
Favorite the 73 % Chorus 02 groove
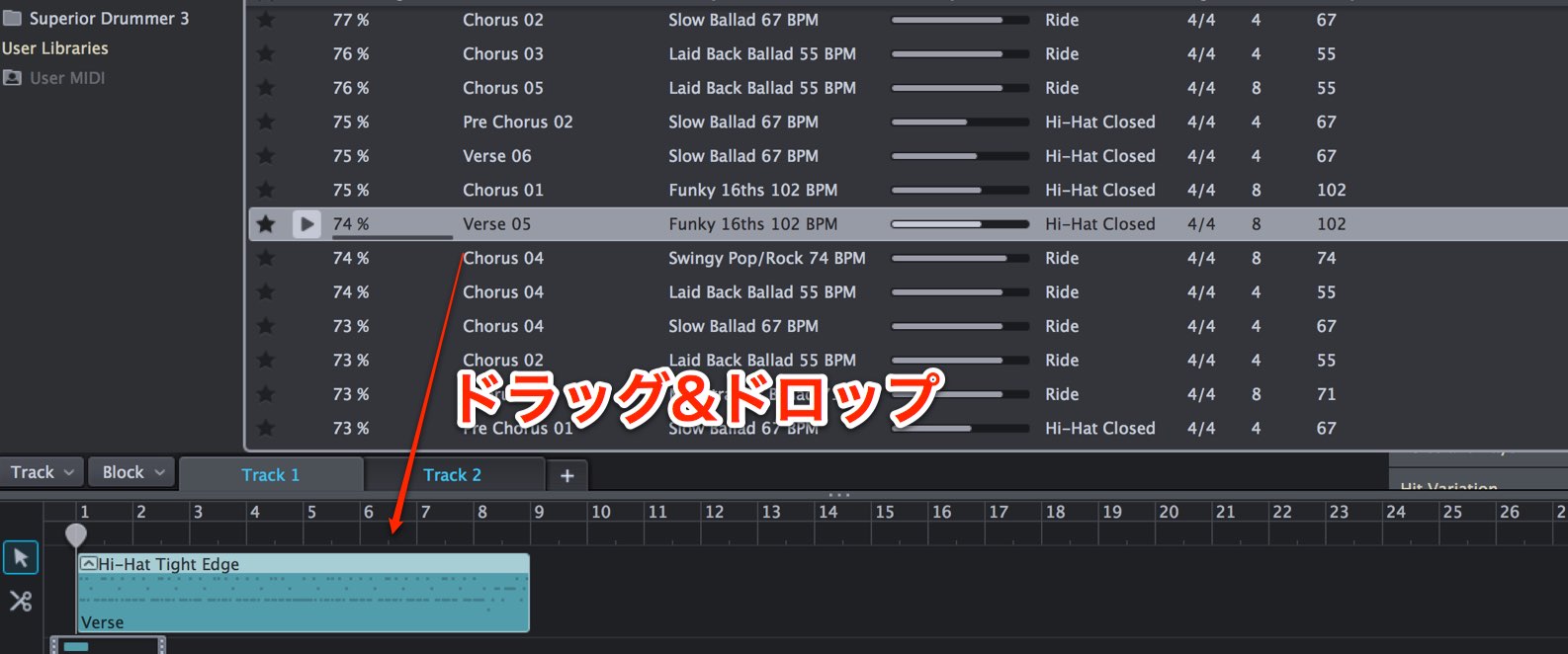(x=266, y=361)
